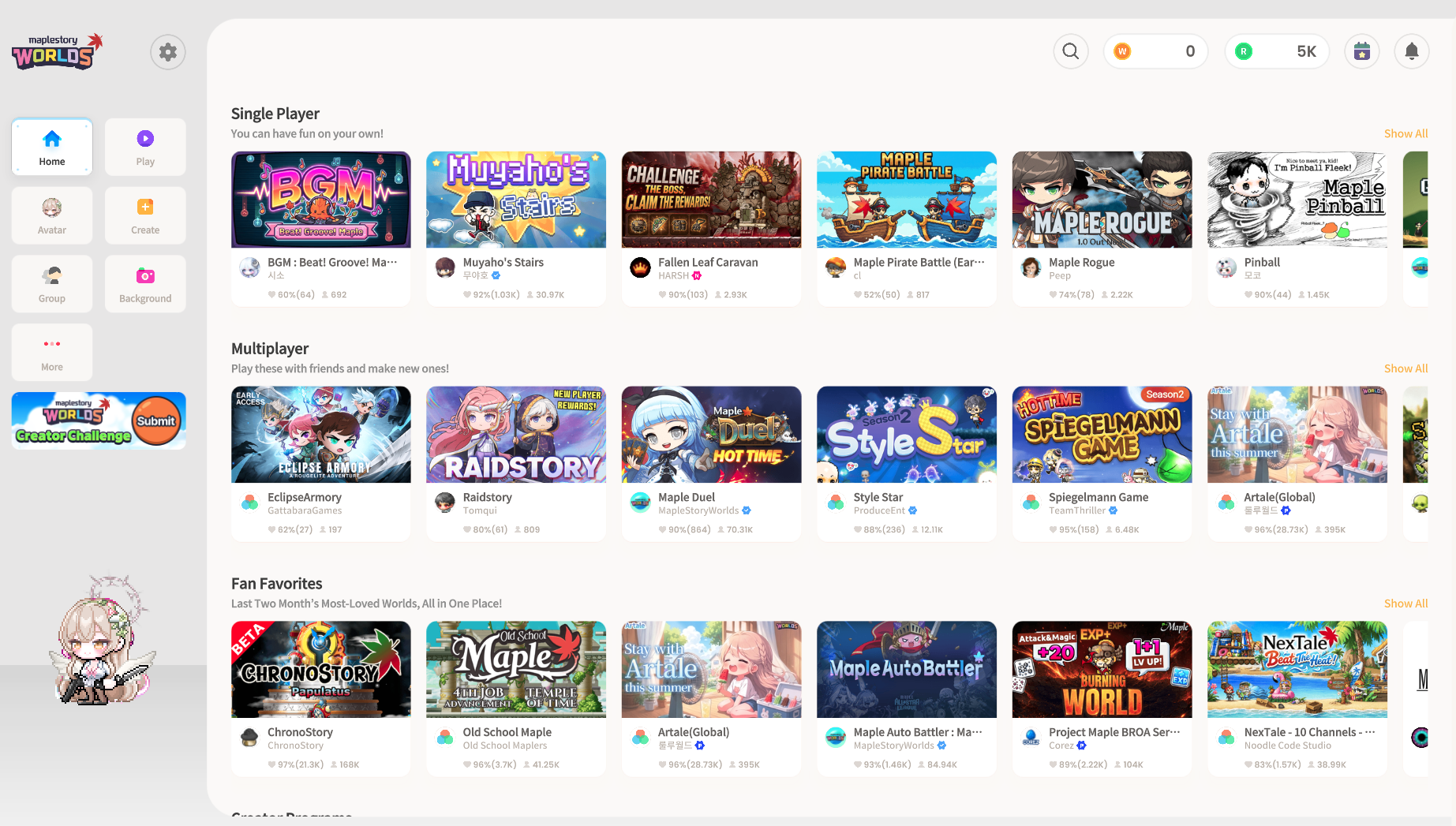Click creator avatar beside Spiegelmann Game

click(x=1031, y=503)
